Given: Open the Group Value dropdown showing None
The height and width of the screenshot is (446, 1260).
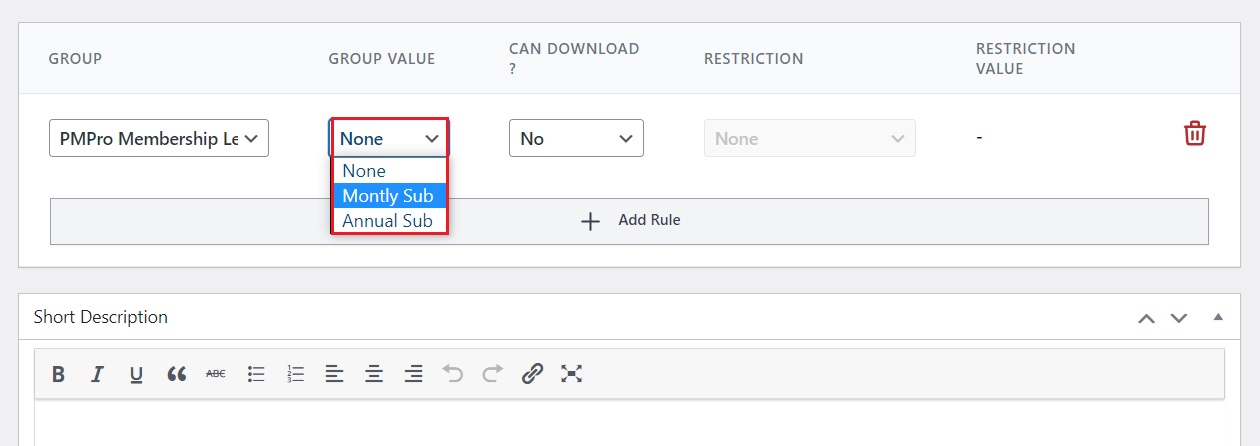Looking at the screenshot, I should [389, 138].
